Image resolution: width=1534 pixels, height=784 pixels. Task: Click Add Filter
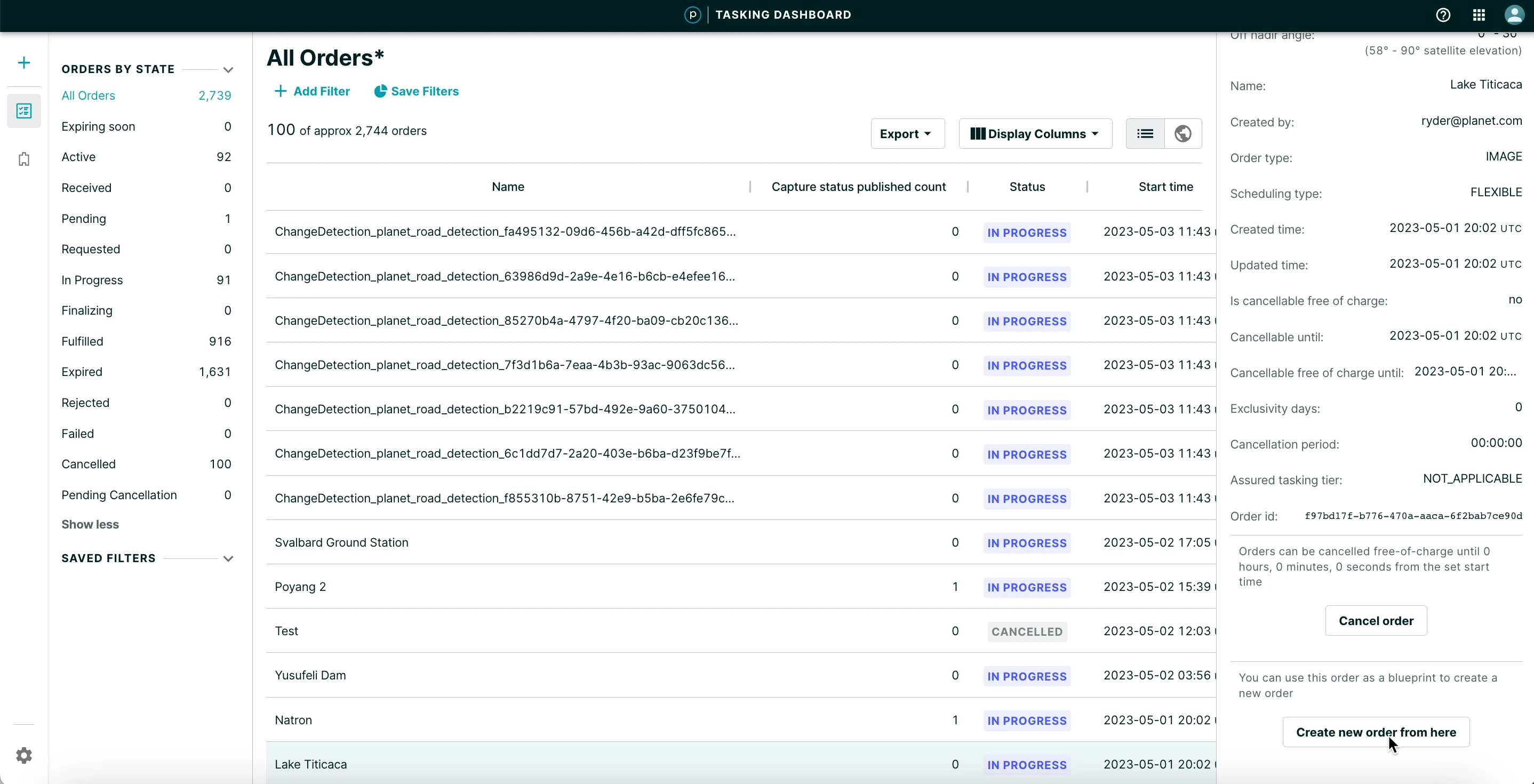pyautogui.click(x=311, y=91)
